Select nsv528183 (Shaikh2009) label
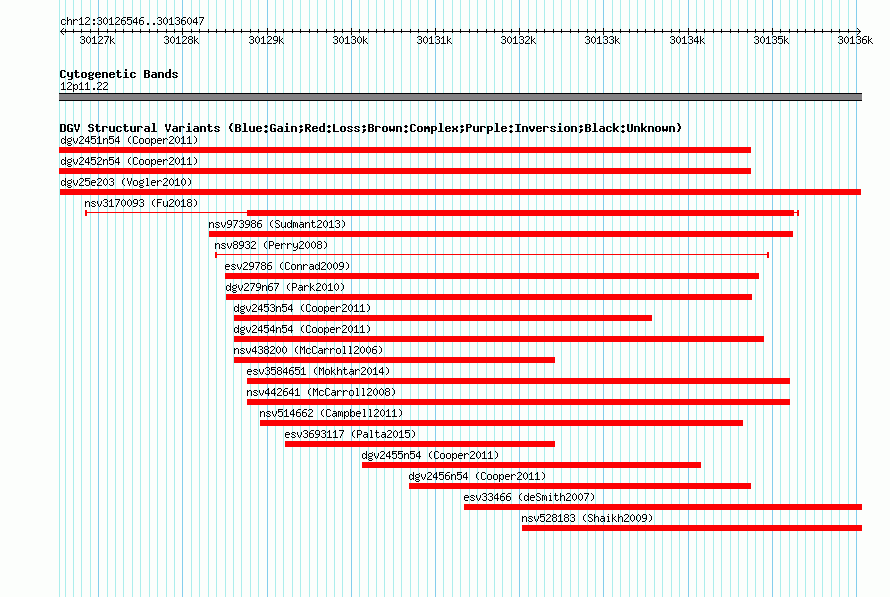Image resolution: width=890 pixels, height=597 pixels. (x=587, y=518)
